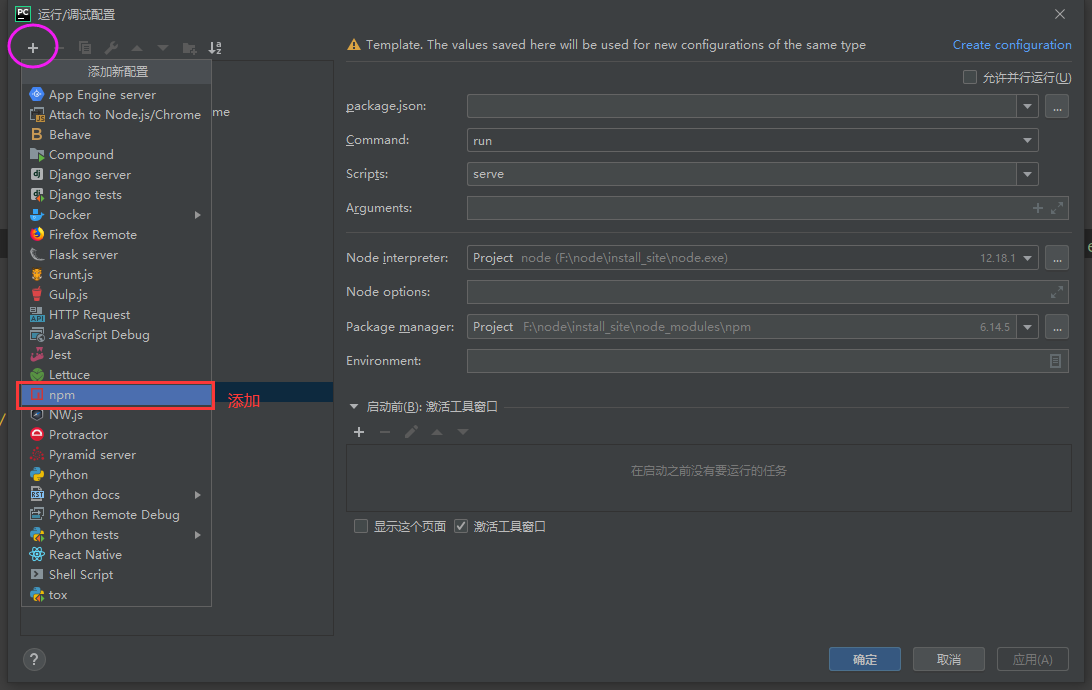Choose Django tests from the list
This screenshot has height=690, width=1092.
[116, 195]
